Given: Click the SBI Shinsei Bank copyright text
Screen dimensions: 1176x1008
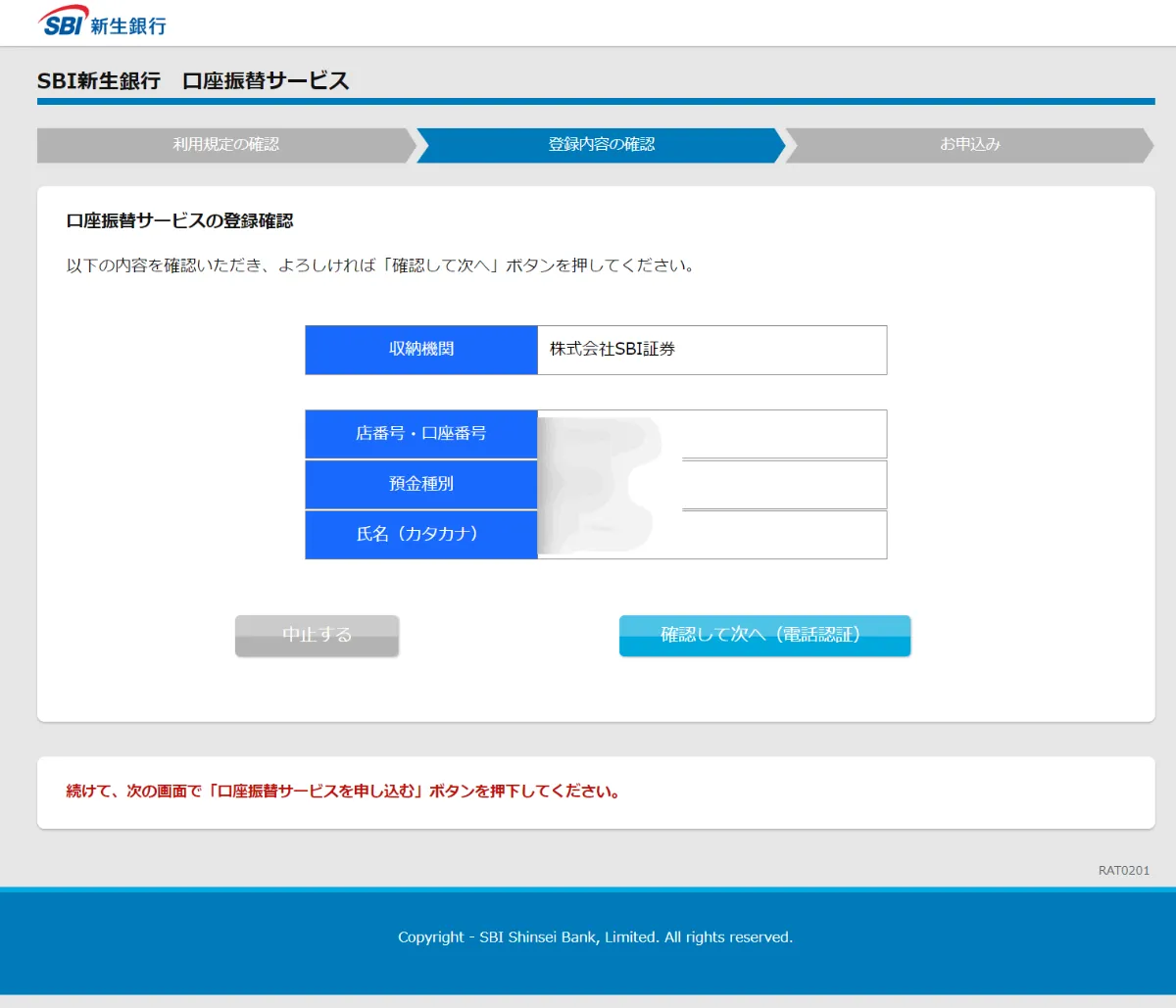Looking at the screenshot, I should click(595, 937).
